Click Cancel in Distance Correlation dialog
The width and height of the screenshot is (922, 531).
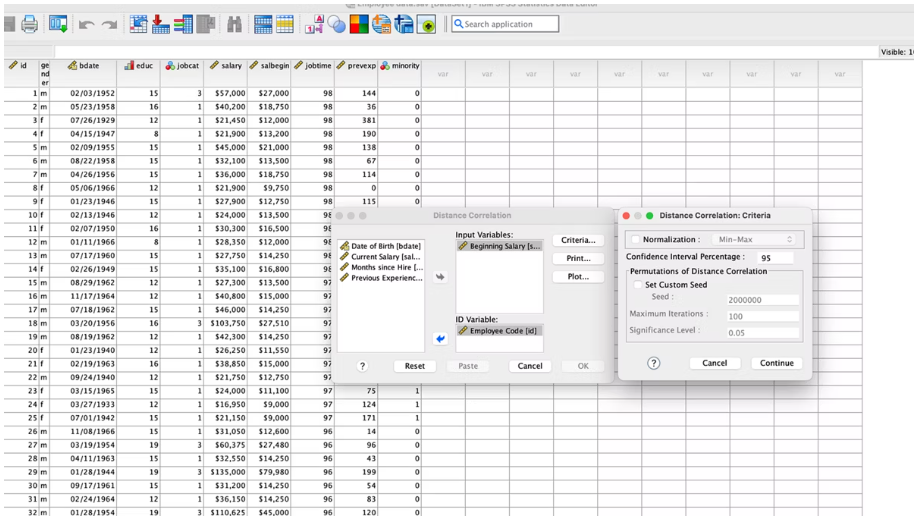[530, 366]
